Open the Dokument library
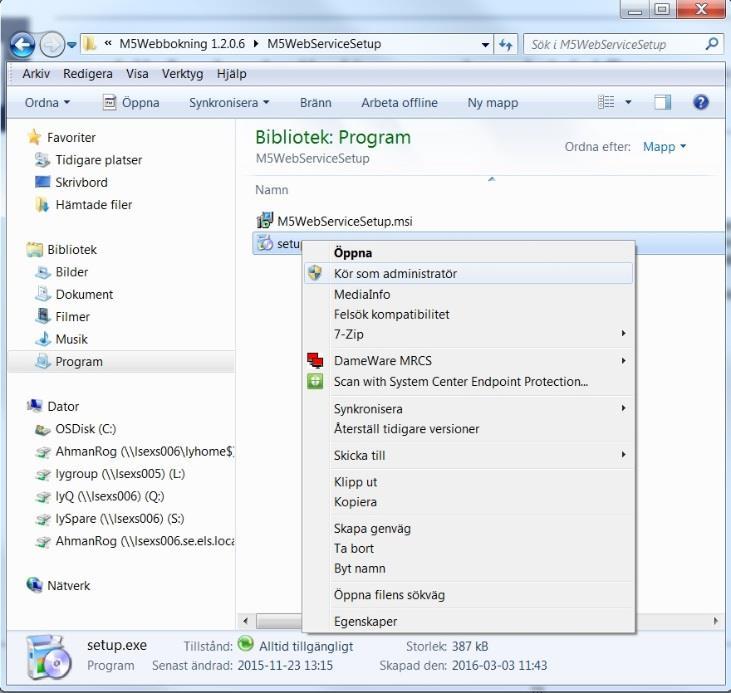This screenshot has height=693, width=731. pyautogui.click(x=84, y=294)
